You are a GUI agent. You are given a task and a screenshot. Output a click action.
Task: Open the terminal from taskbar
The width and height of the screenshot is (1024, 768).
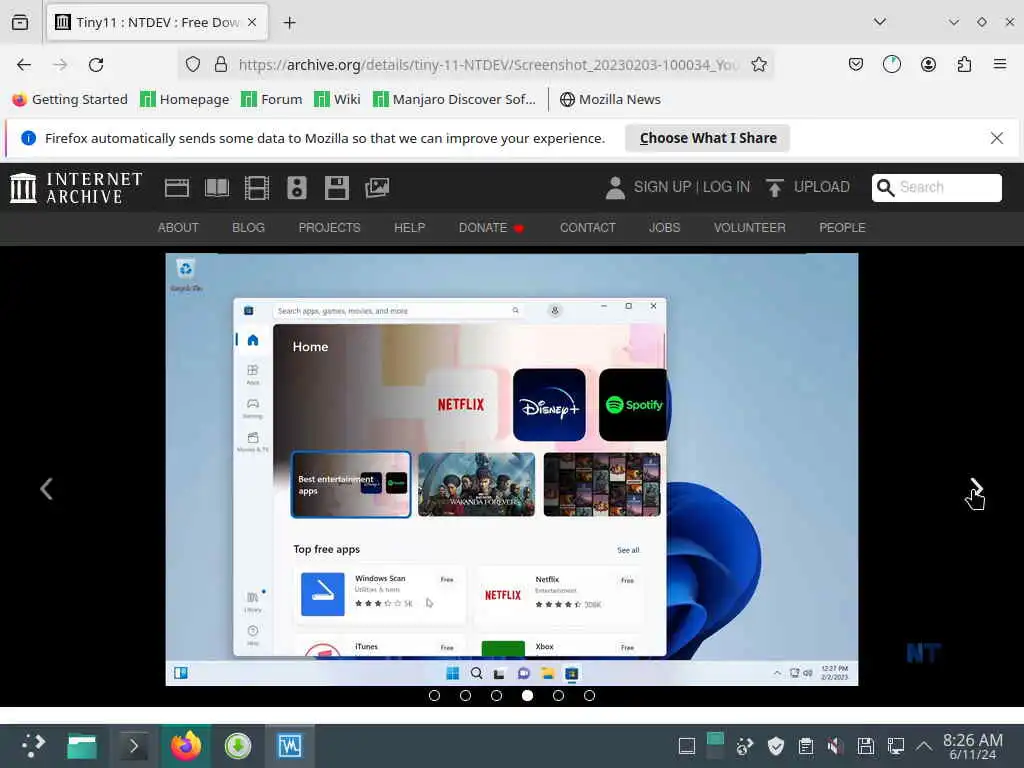coord(134,746)
